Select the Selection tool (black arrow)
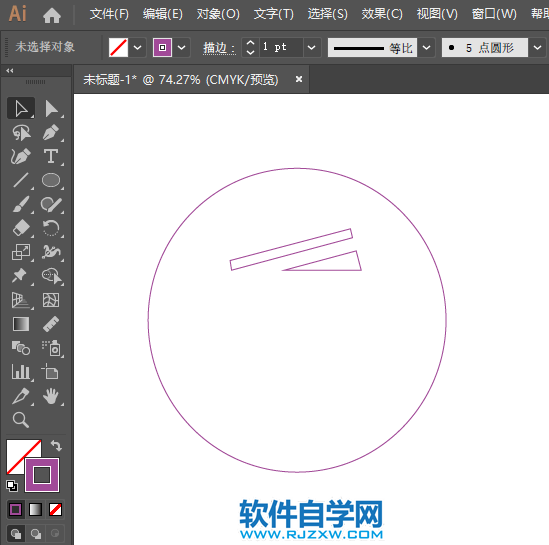This screenshot has width=549, height=545. point(21,109)
